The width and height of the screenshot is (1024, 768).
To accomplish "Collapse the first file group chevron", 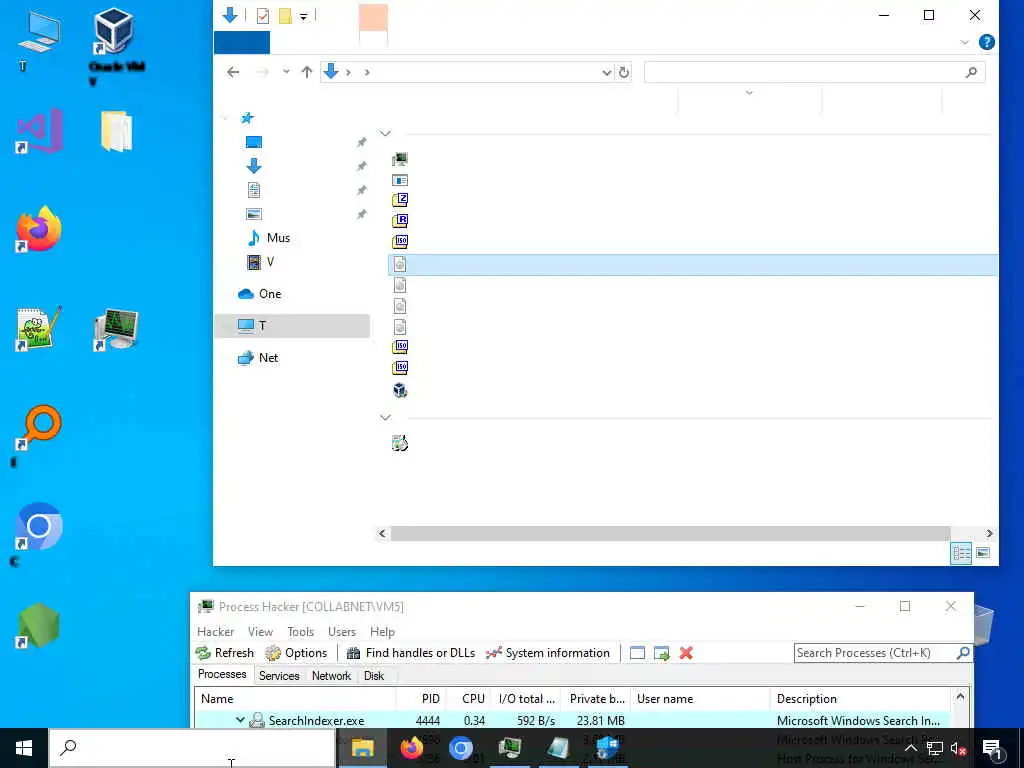I will 385,133.
